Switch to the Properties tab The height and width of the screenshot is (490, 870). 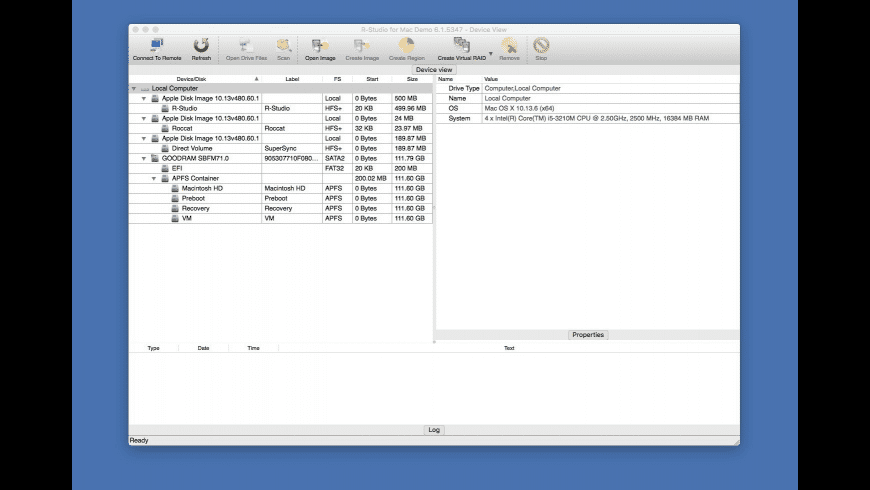point(588,335)
